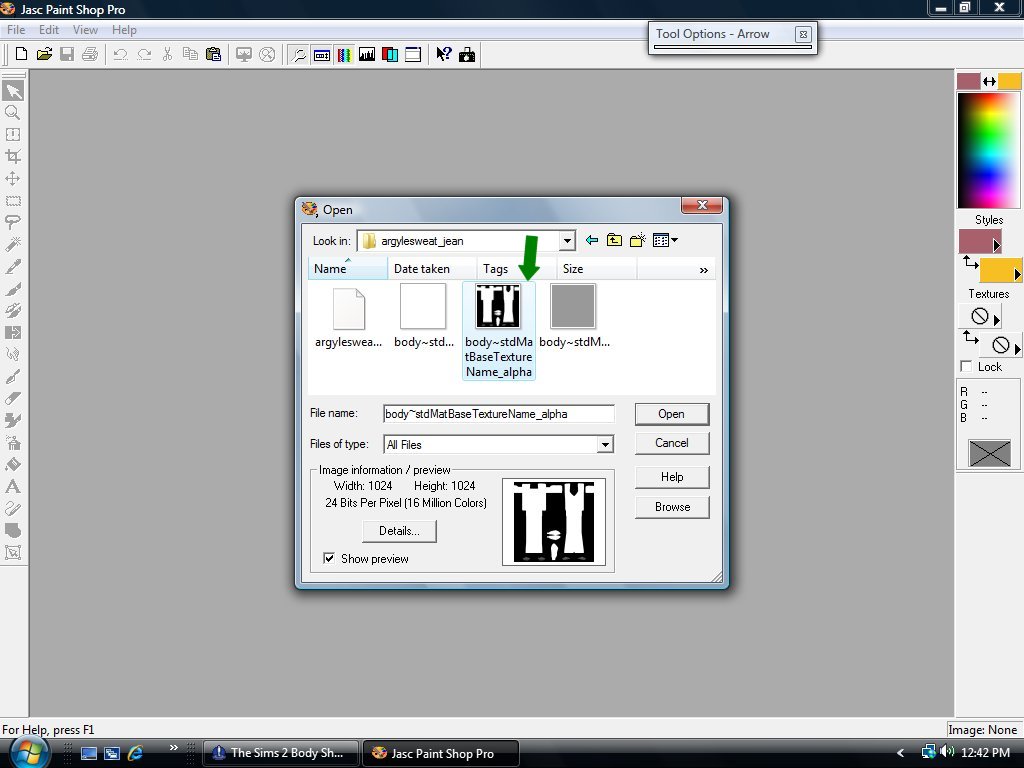Select the Deformation tool
Image resolution: width=1024 pixels, height=768 pixels.
[x=13, y=135]
